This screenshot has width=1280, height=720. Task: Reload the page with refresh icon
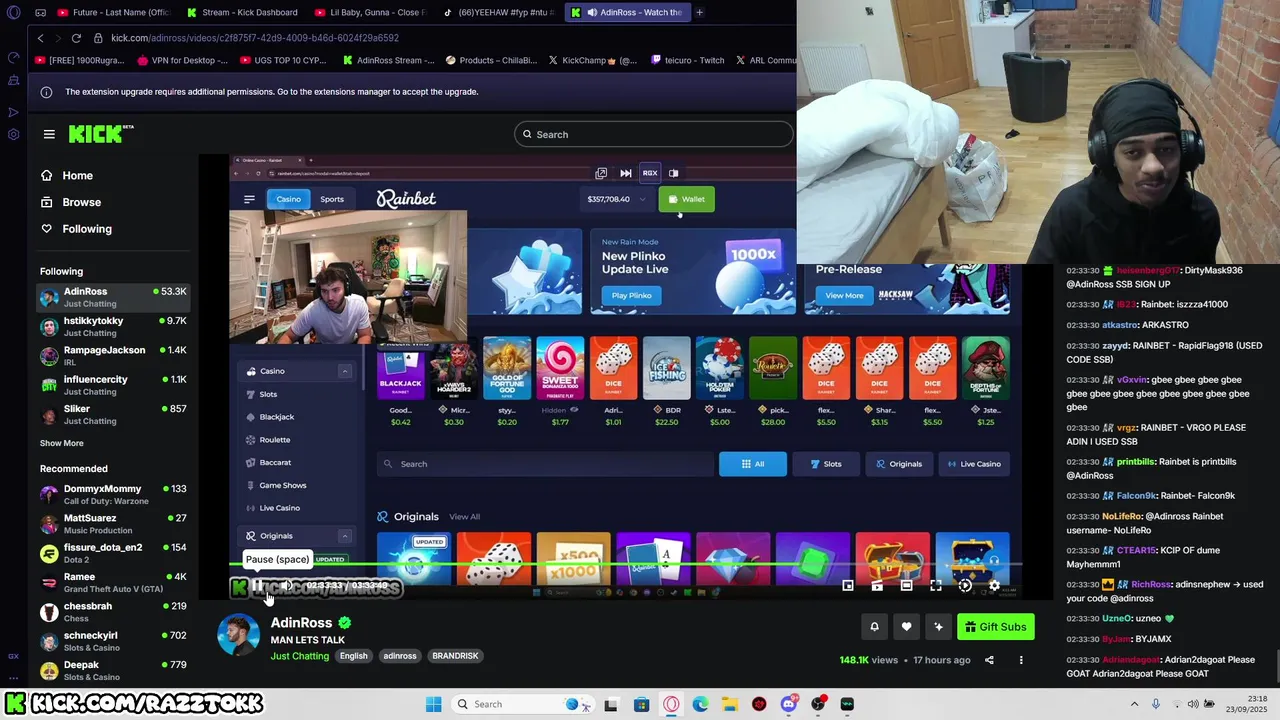click(76, 38)
